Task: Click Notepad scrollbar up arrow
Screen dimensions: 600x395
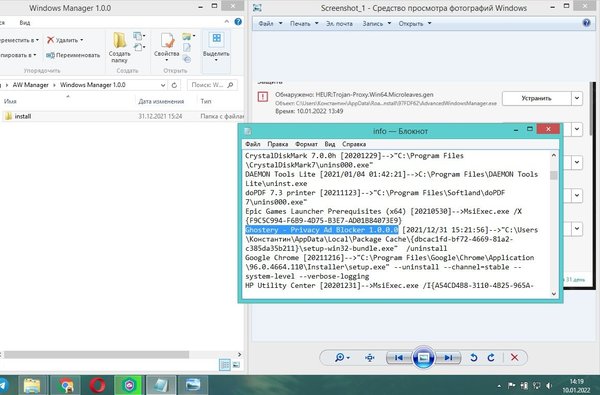Action: point(554,155)
